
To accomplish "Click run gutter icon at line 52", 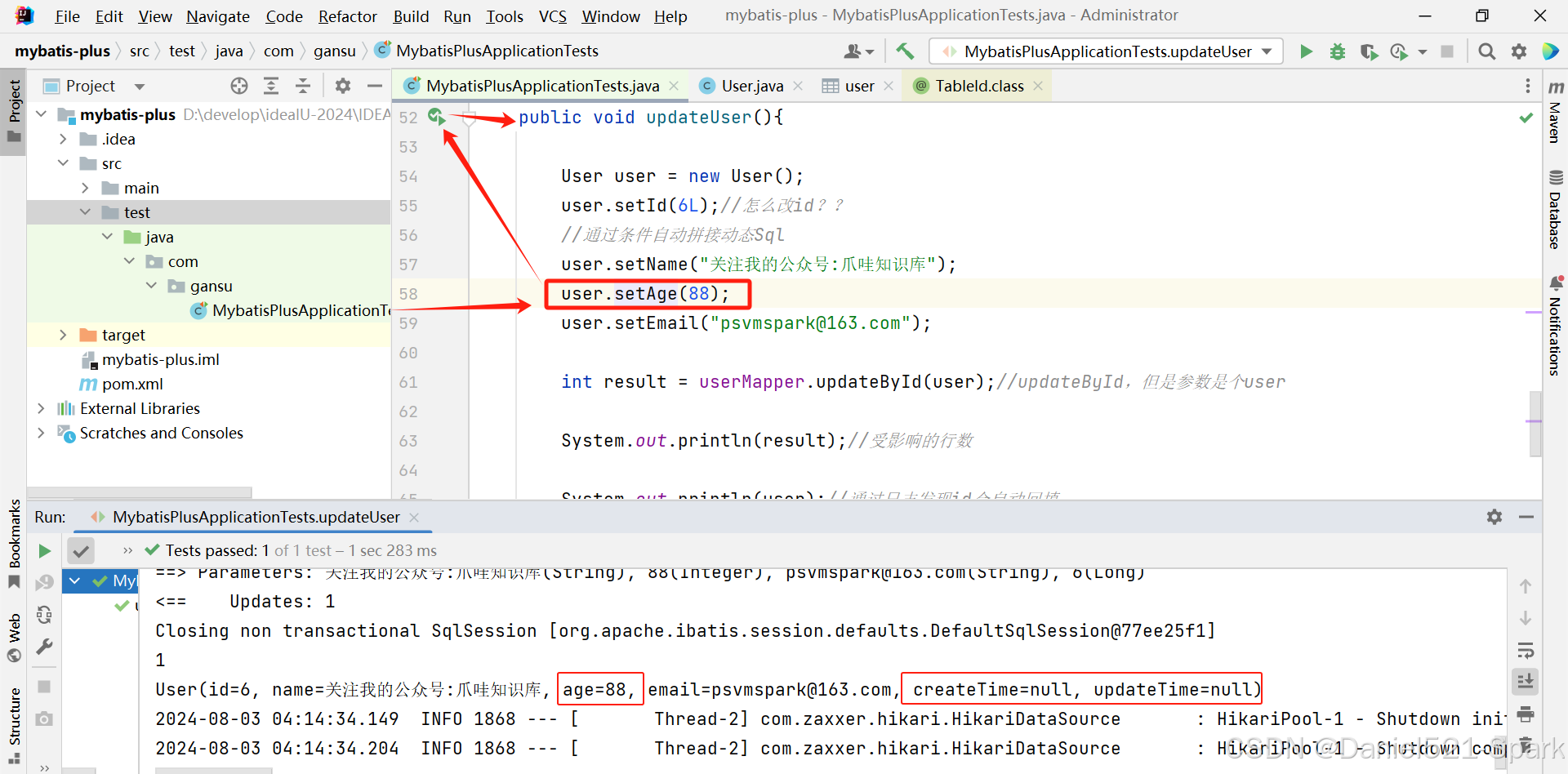I will [436, 117].
